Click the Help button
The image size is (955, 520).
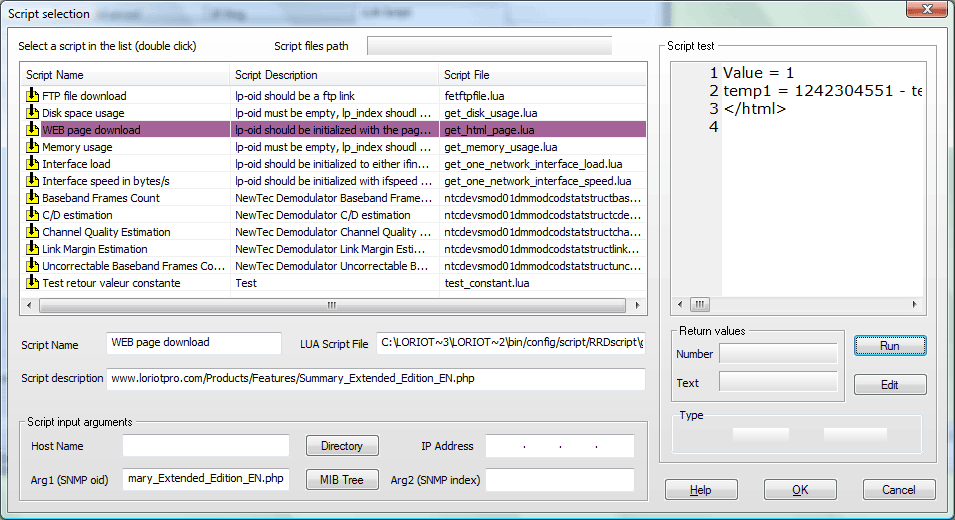tap(701, 490)
